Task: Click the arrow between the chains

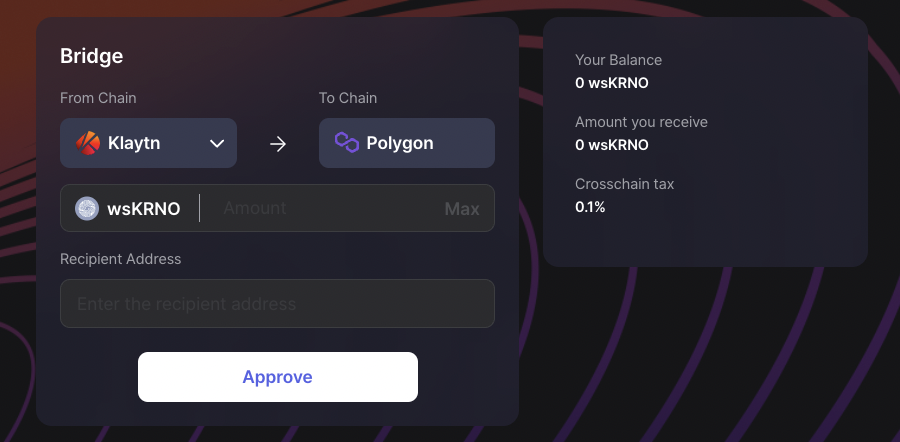Action: (278, 144)
